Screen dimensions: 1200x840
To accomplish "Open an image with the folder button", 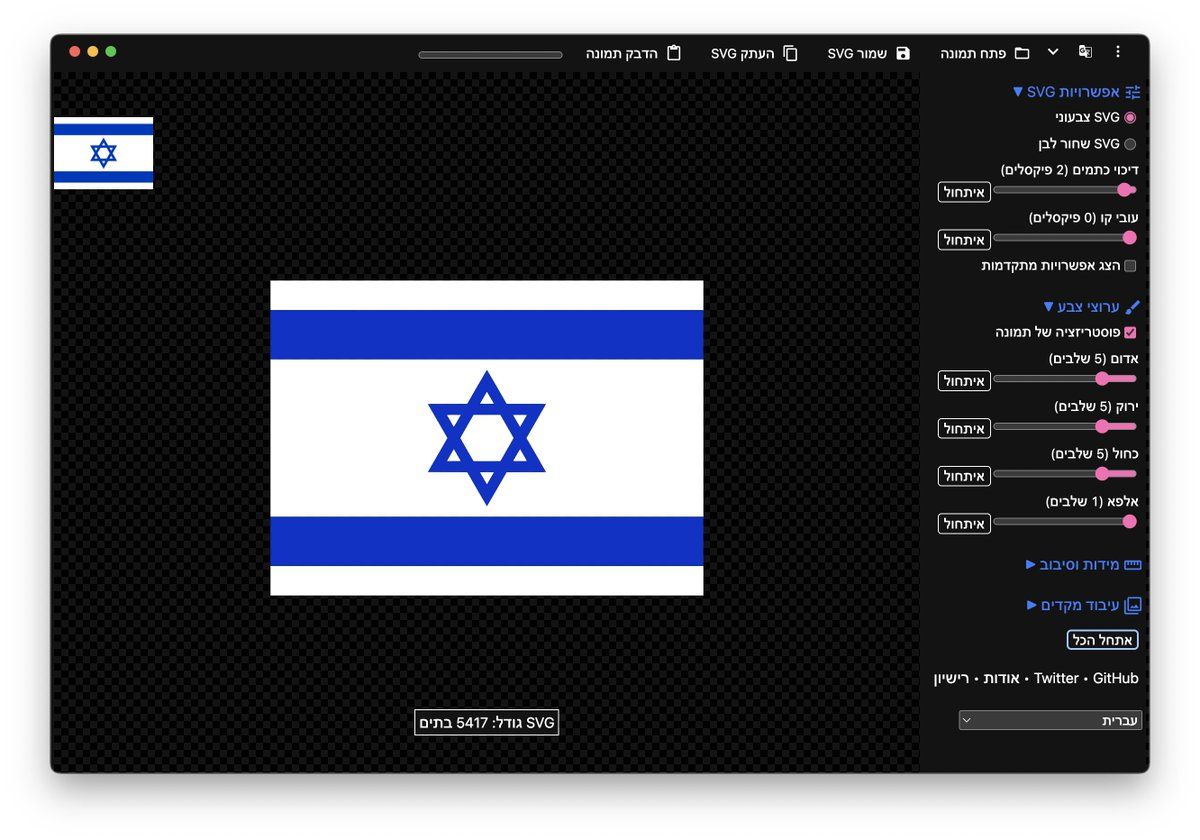I will 985,53.
